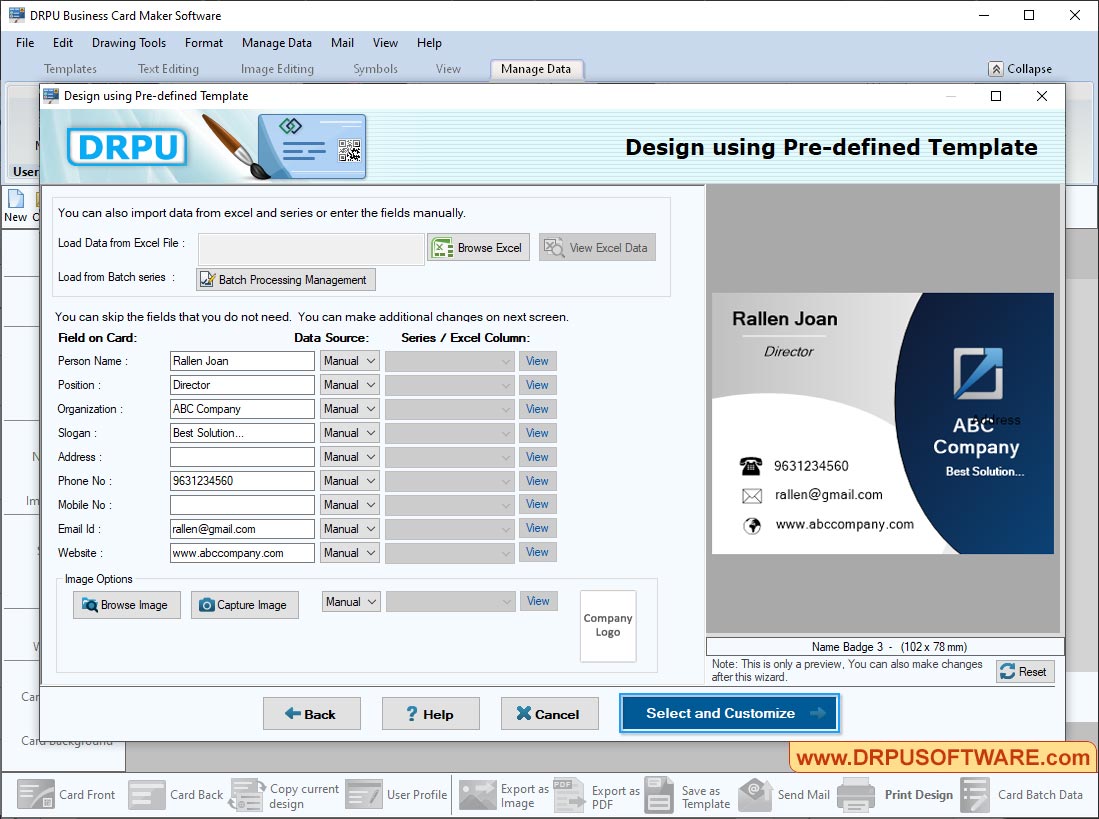Open Batch Processing Management
The image size is (1099, 819).
coord(285,279)
